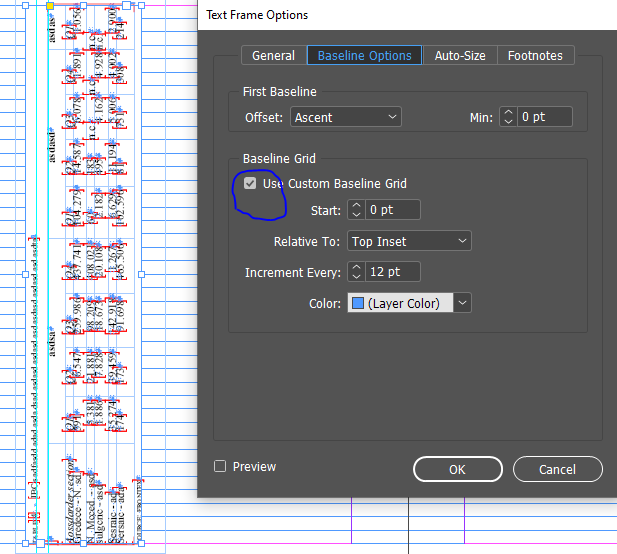617x554 pixels.
Task: Click the right-middle handle of text frame
Action: click(142, 274)
